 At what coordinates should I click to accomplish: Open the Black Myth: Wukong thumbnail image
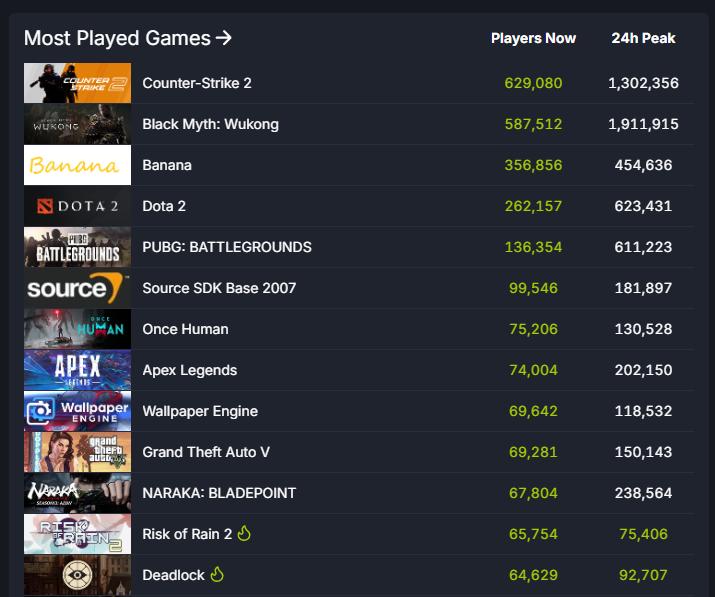78,124
